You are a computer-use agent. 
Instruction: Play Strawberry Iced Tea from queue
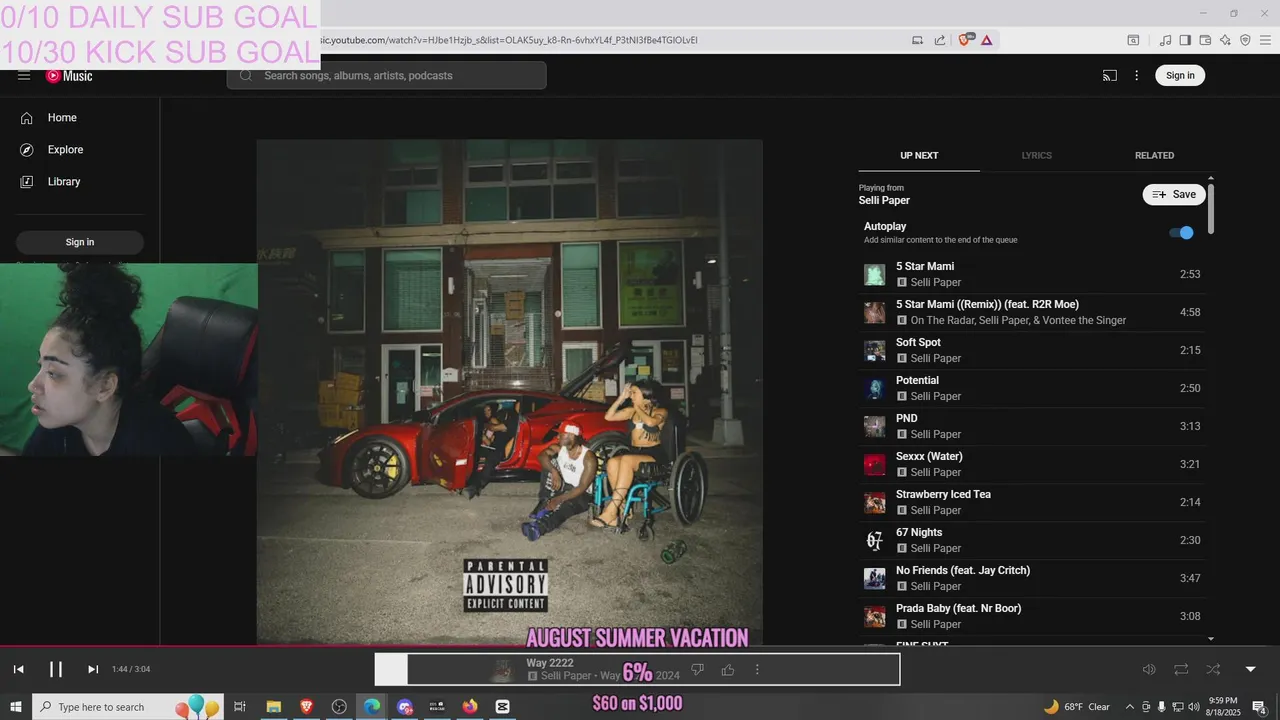click(x=1032, y=502)
